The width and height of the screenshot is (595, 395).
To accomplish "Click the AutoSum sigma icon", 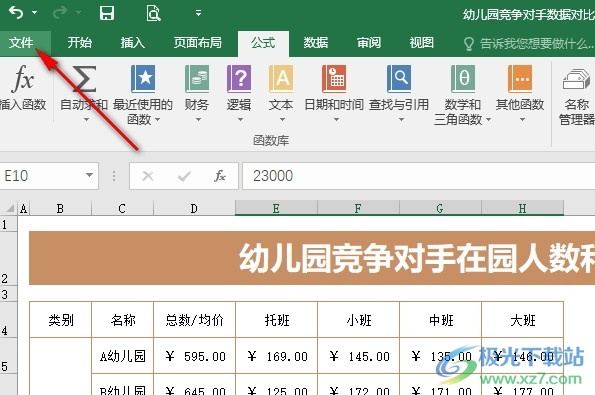I will click(x=84, y=79).
